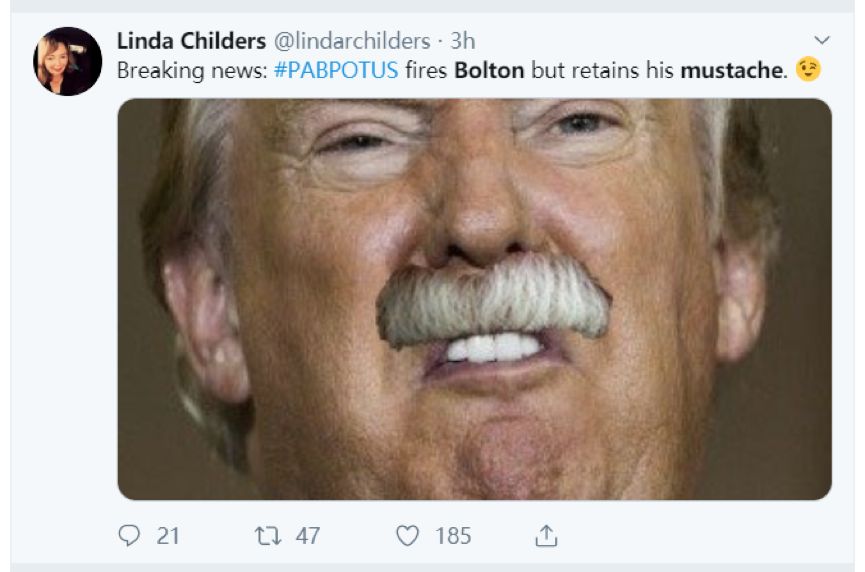Image resolution: width=865 pixels, height=572 pixels.
Task: Click the share tweet upload icon
Action: click(x=545, y=536)
